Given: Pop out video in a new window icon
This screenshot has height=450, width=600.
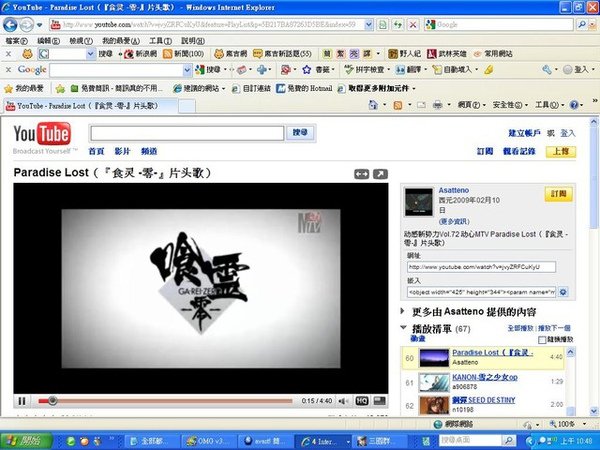Looking at the screenshot, I should [380, 174].
